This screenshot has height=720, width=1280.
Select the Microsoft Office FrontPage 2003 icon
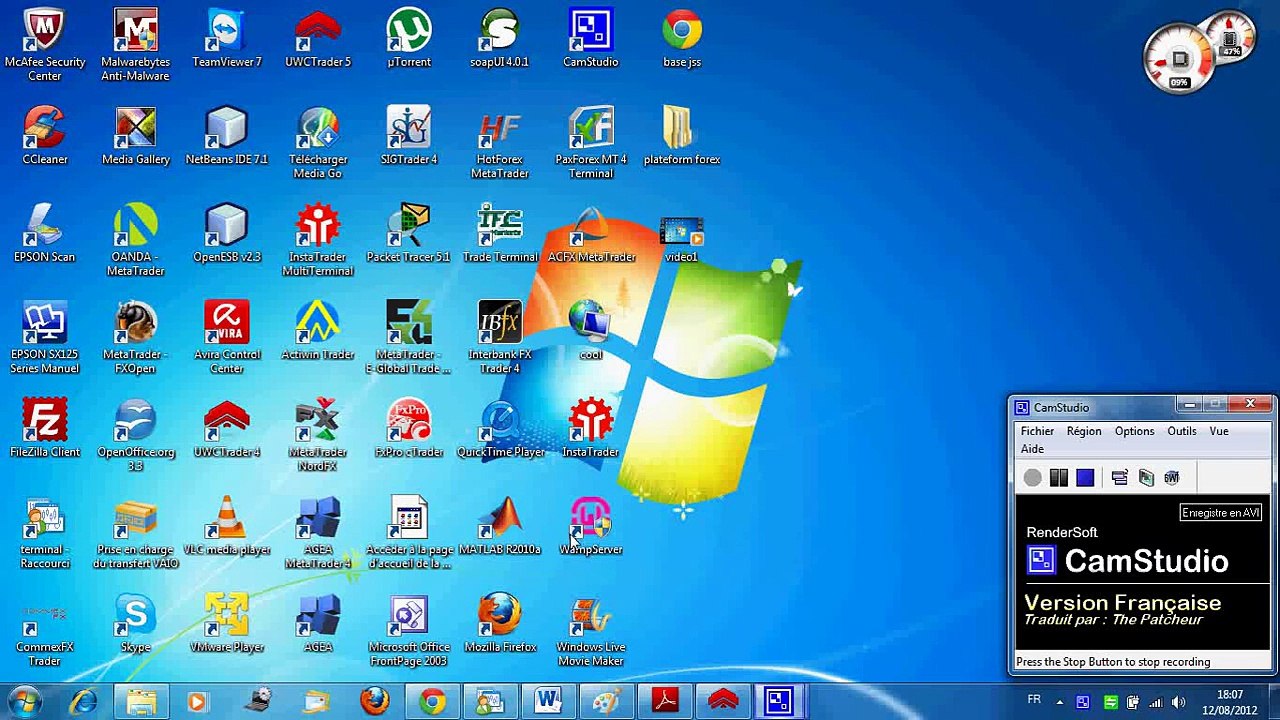click(x=409, y=630)
